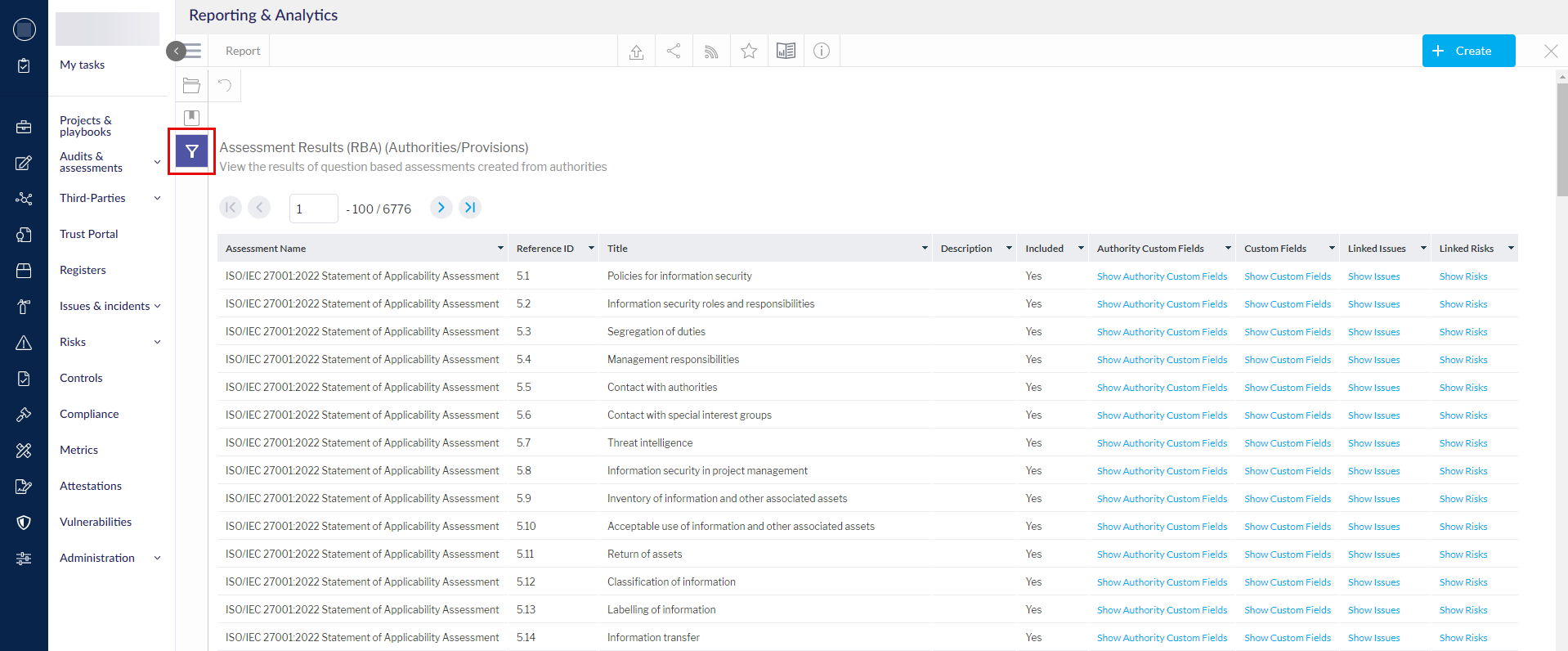This screenshot has width=1568, height=651.
Task: Click the Create button
Action: click(1468, 51)
